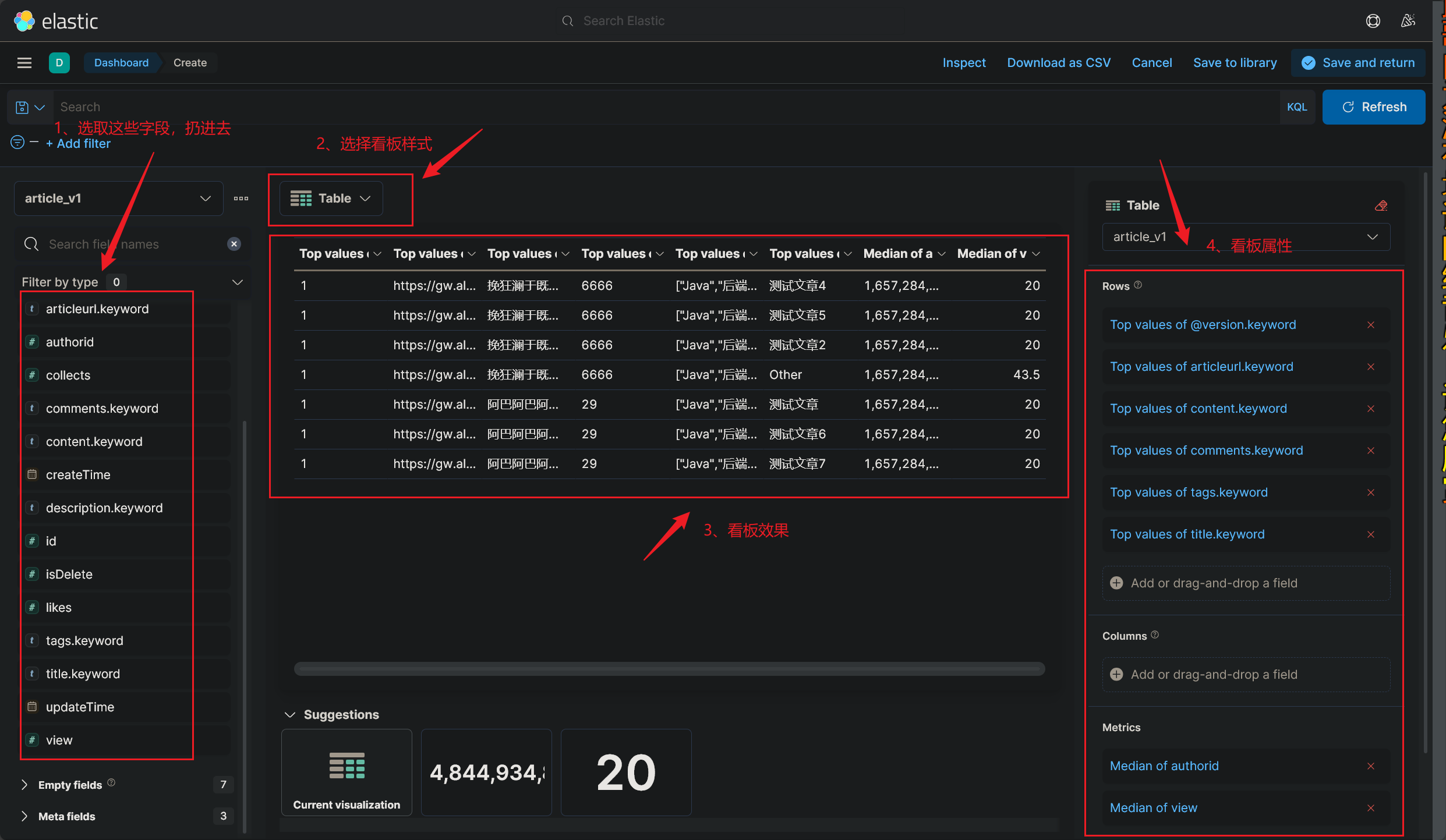
Task: Click the green D space avatar
Action: (x=59, y=63)
